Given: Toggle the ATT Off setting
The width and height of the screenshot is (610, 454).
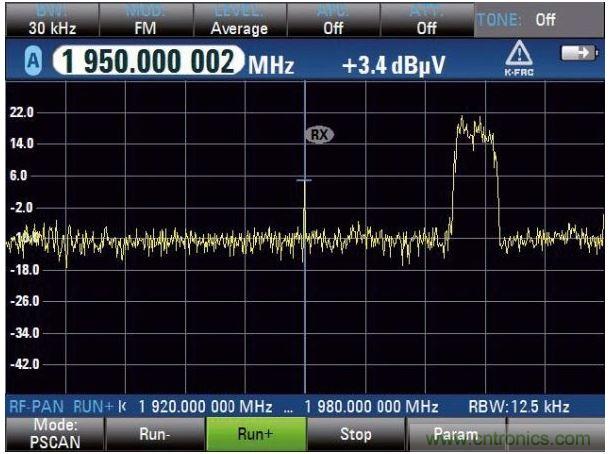Looking at the screenshot, I should click(x=427, y=21).
